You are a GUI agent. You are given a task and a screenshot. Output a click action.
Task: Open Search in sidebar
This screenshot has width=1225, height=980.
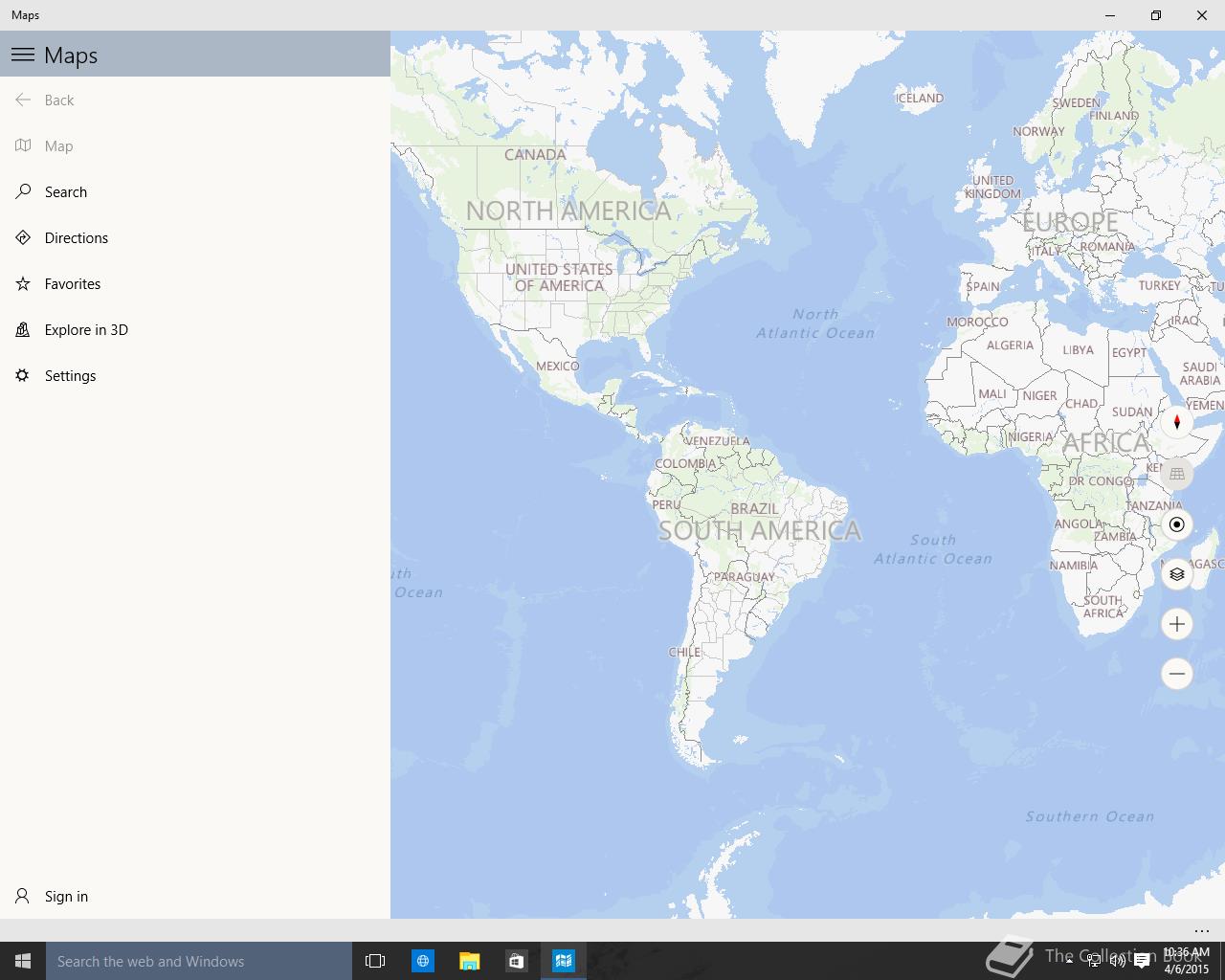[195, 191]
